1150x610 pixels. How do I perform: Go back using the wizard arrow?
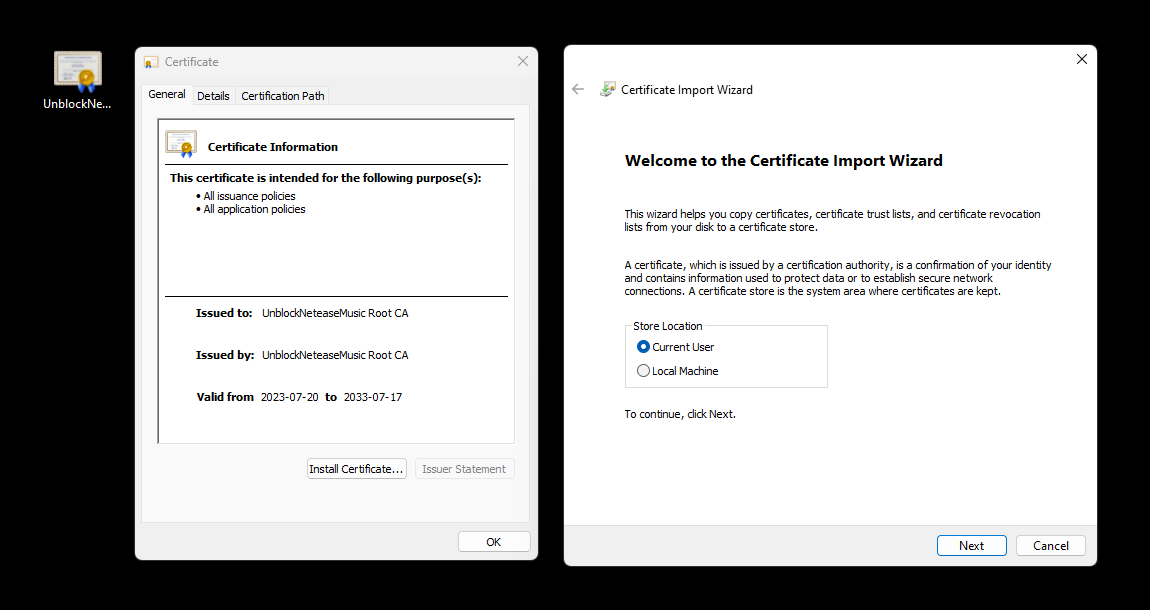click(578, 89)
